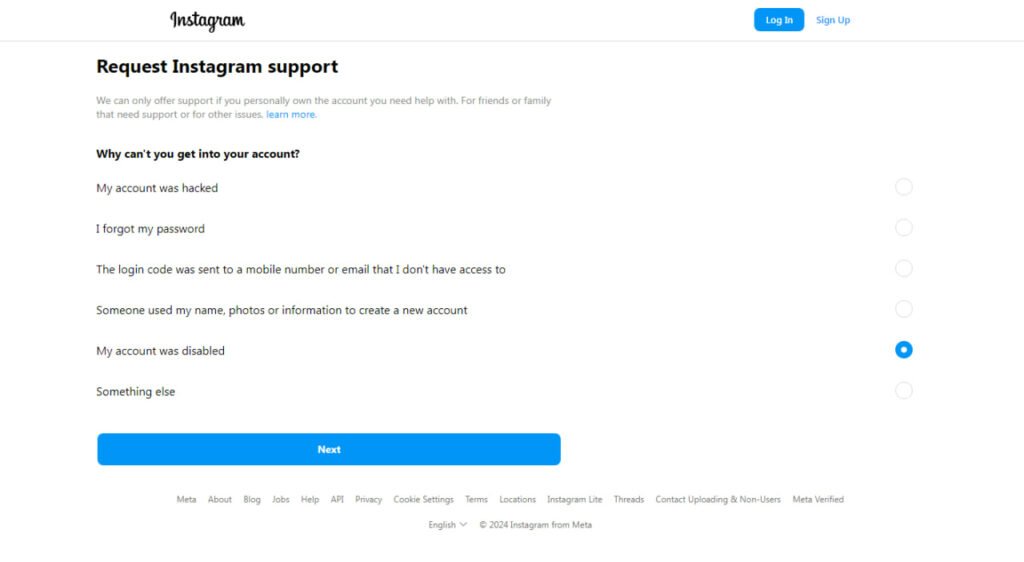Click the Next button
Image resolution: width=1024 pixels, height=562 pixels.
pos(328,449)
